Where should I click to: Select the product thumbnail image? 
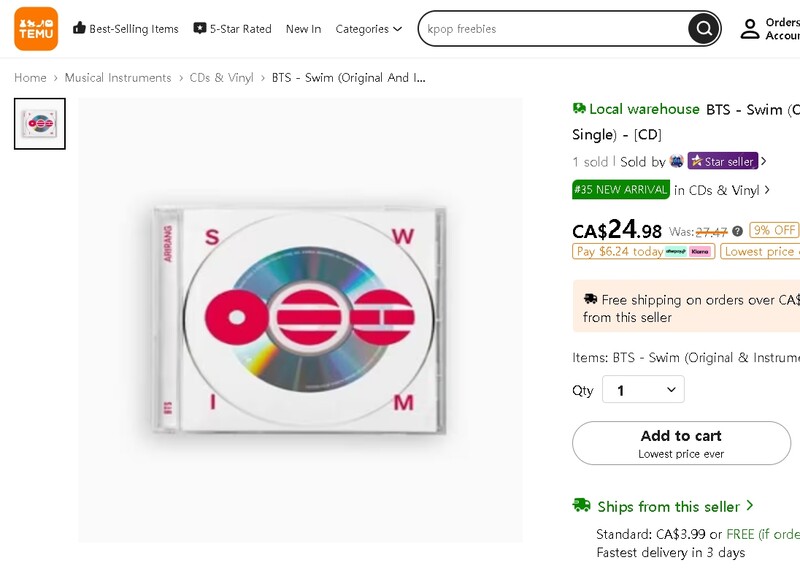[x=40, y=124]
